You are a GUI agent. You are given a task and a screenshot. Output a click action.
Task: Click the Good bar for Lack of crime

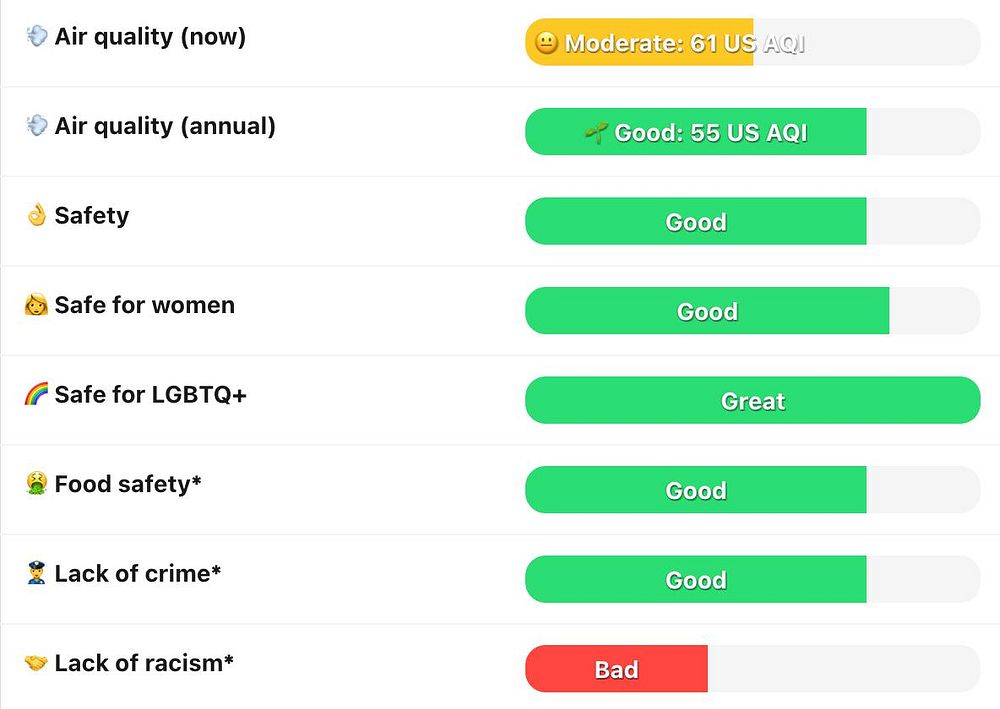tap(696, 580)
